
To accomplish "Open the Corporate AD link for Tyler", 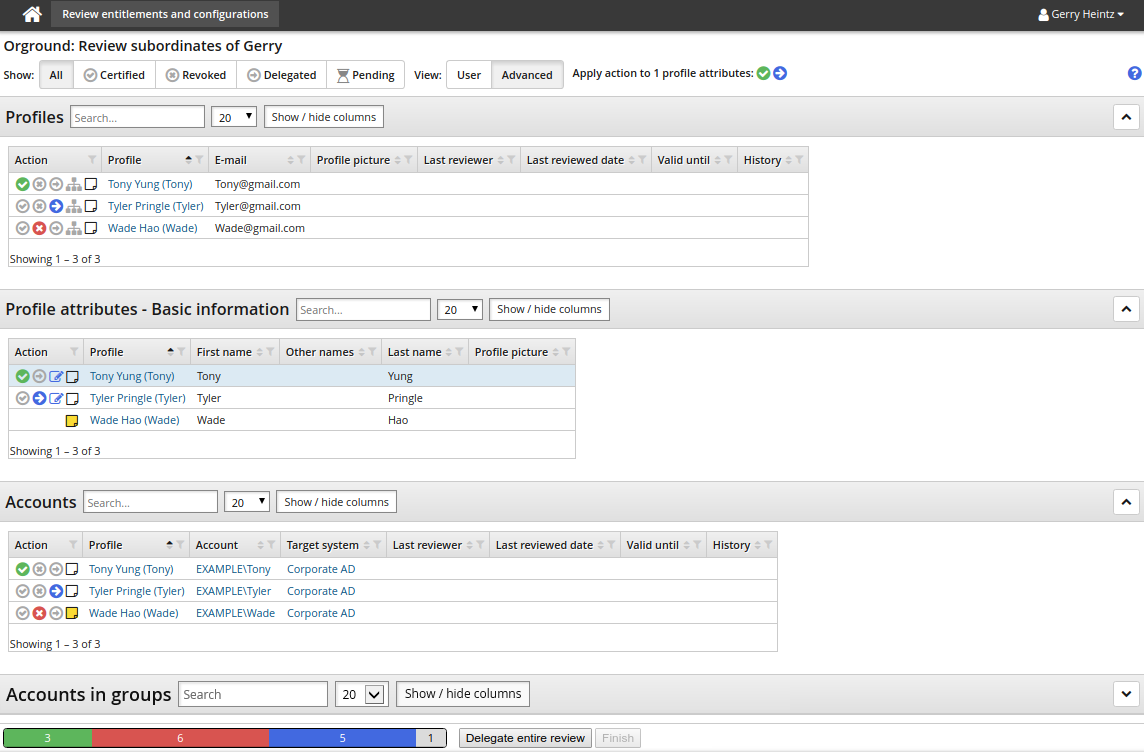I will coord(320,591).
